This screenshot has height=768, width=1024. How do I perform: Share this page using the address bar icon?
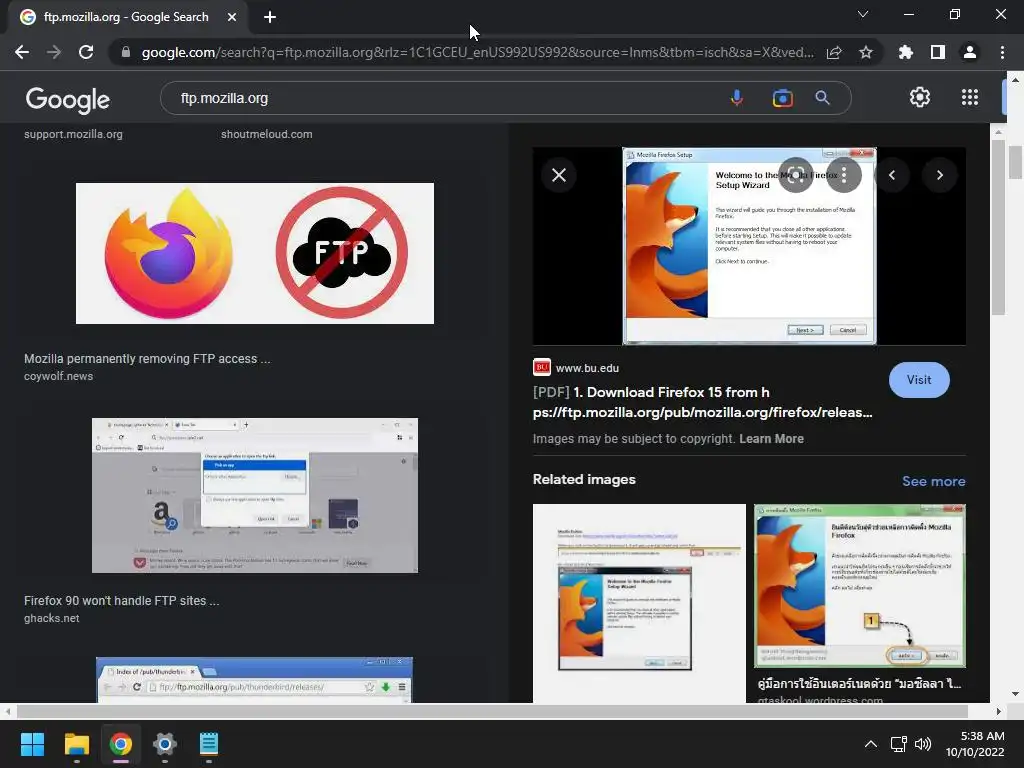click(834, 52)
